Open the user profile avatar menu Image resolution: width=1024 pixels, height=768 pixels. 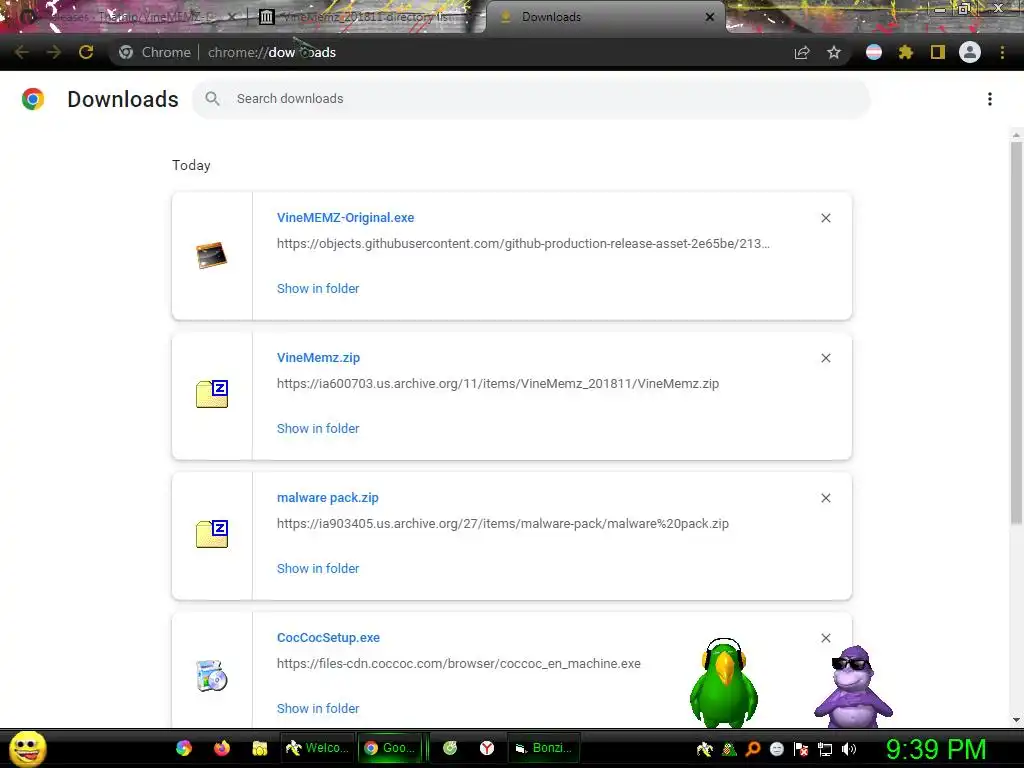[x=970, y=52]
